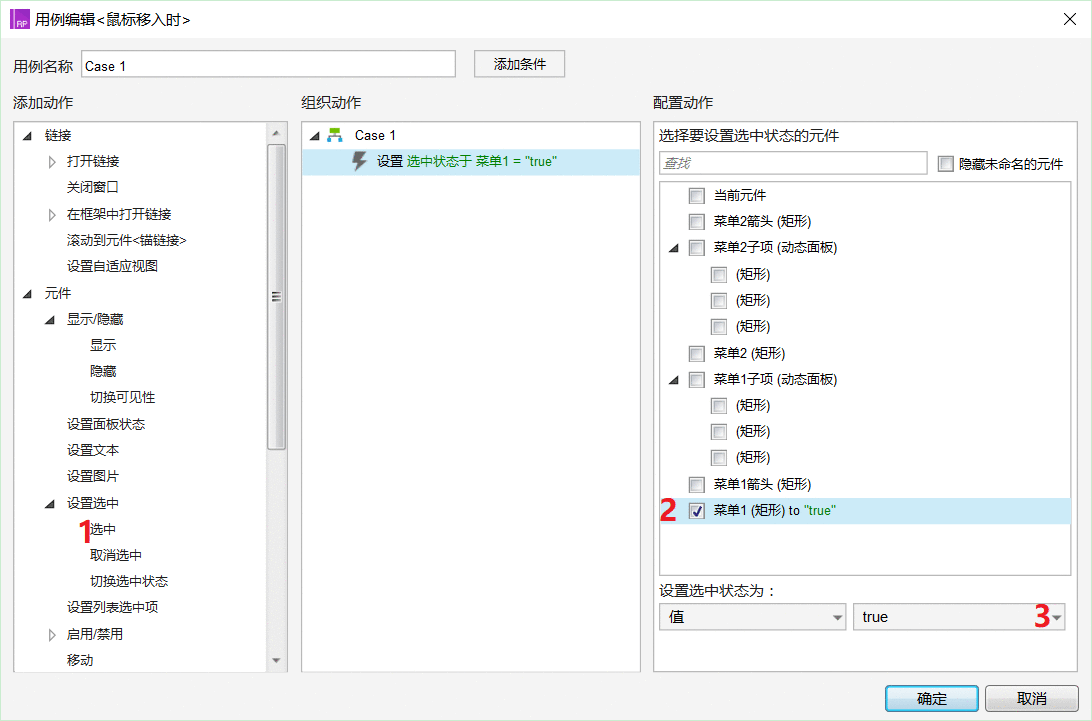The width and height of the screenshot is (1092, 721).
Task: Toggle 隐藏未命名的元件 checkbox
Action: (x=945, y=164)
